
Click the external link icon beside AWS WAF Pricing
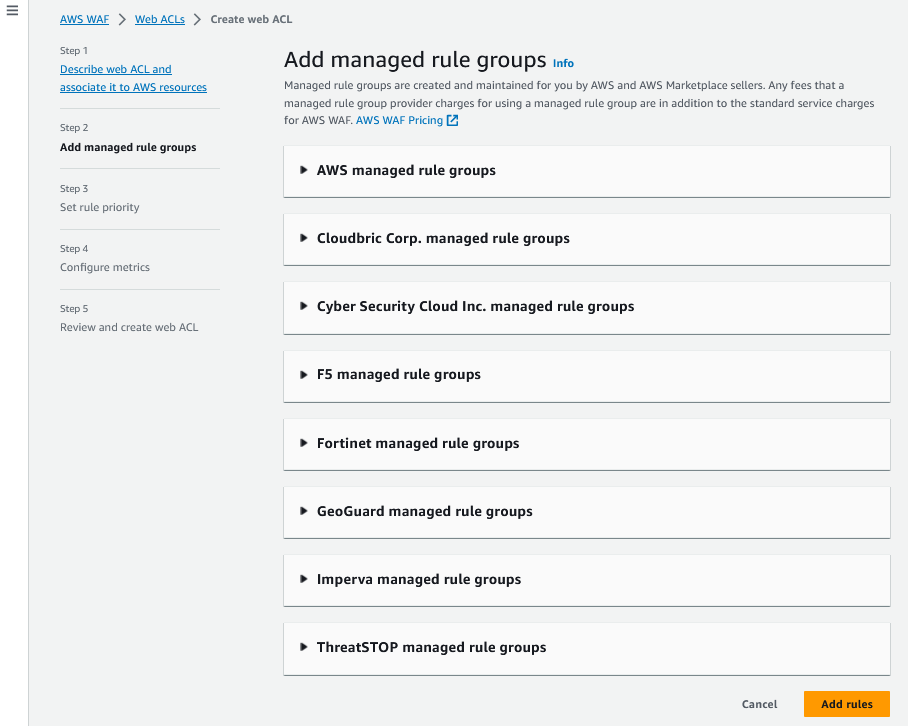pyautogui.click(x=451, y=119)
